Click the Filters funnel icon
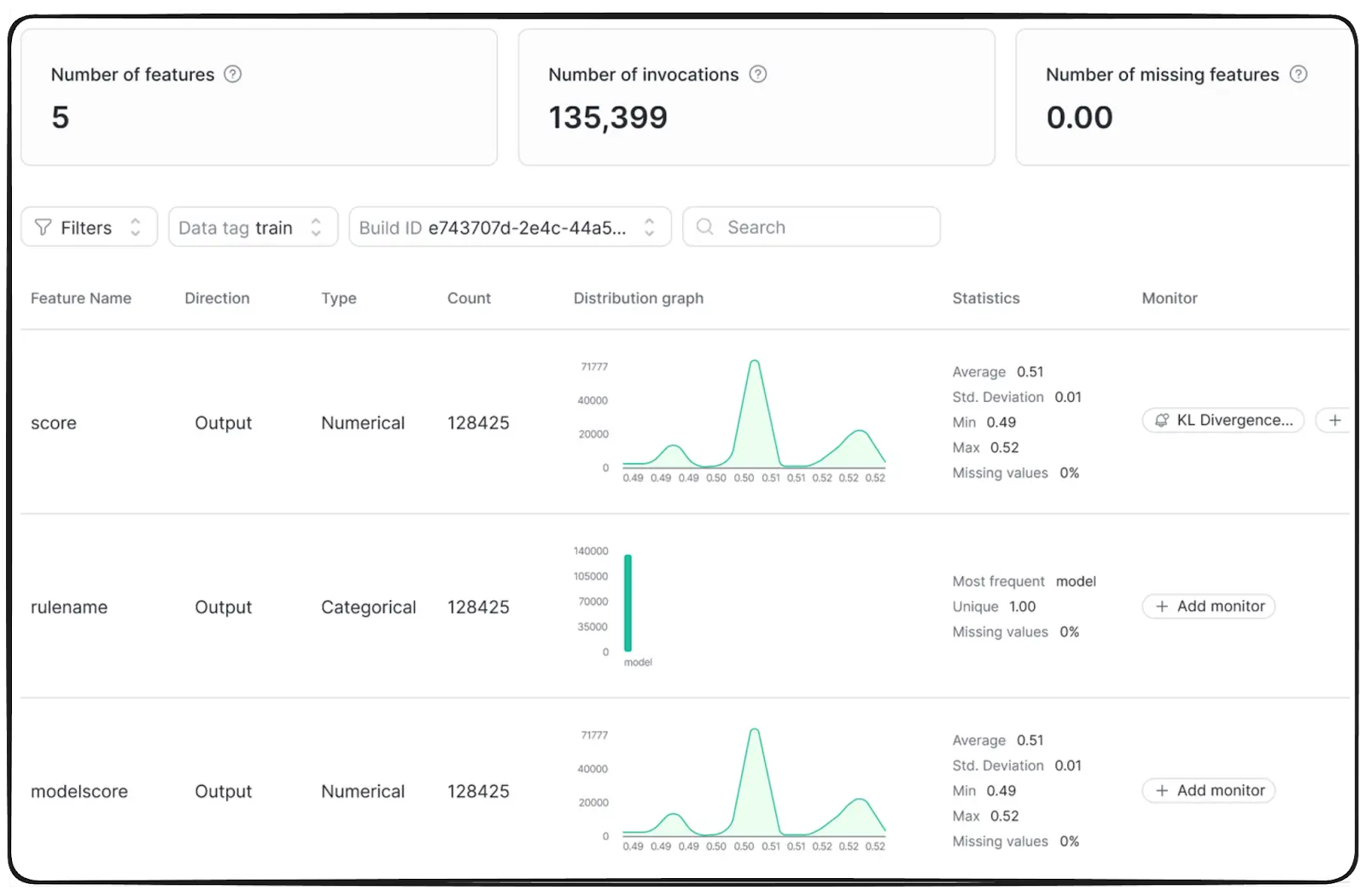This screenshot has height=896, width=1366. [43, 227]
